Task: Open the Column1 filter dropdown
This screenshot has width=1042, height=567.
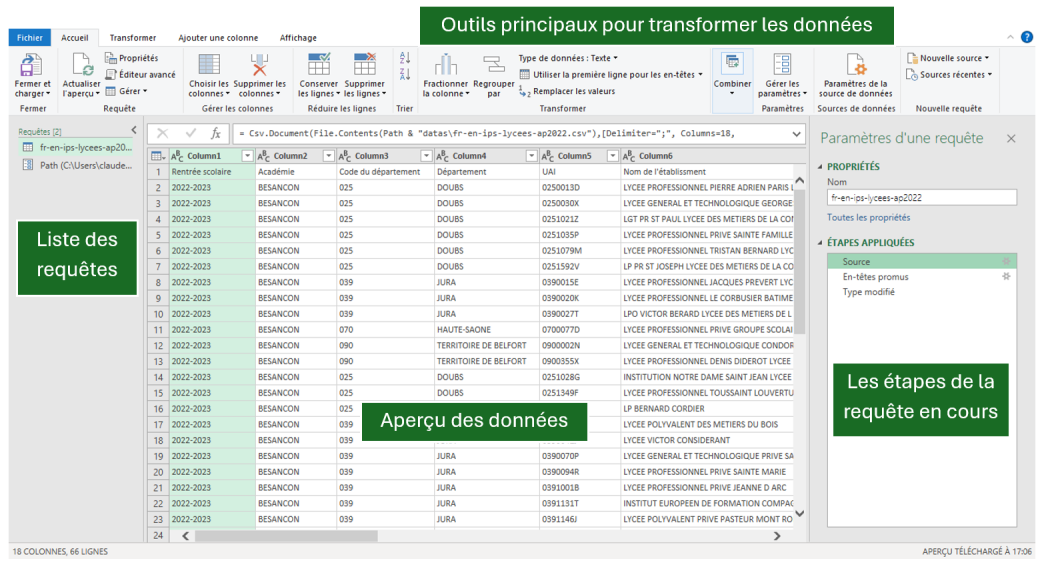Action: point(247,156)
